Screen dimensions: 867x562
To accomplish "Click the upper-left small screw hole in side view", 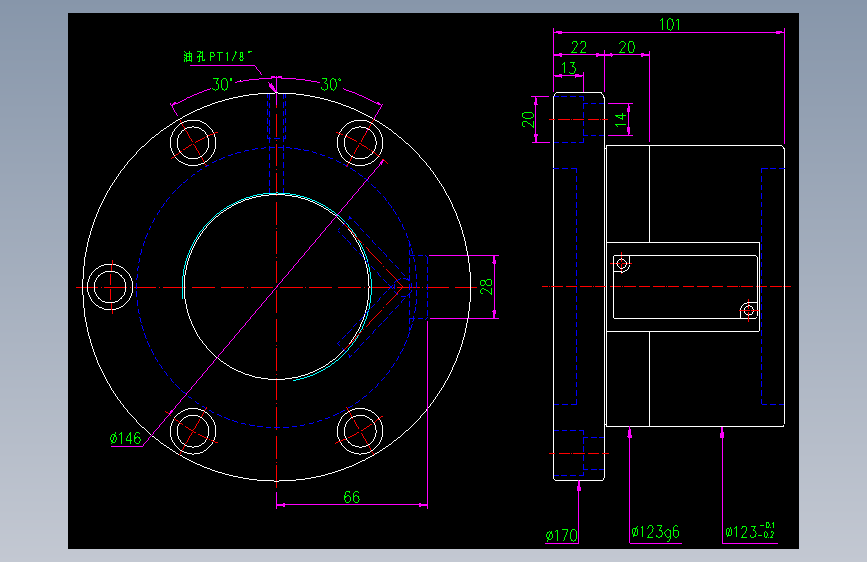I will pyautogui.click(x=622, y=263).
